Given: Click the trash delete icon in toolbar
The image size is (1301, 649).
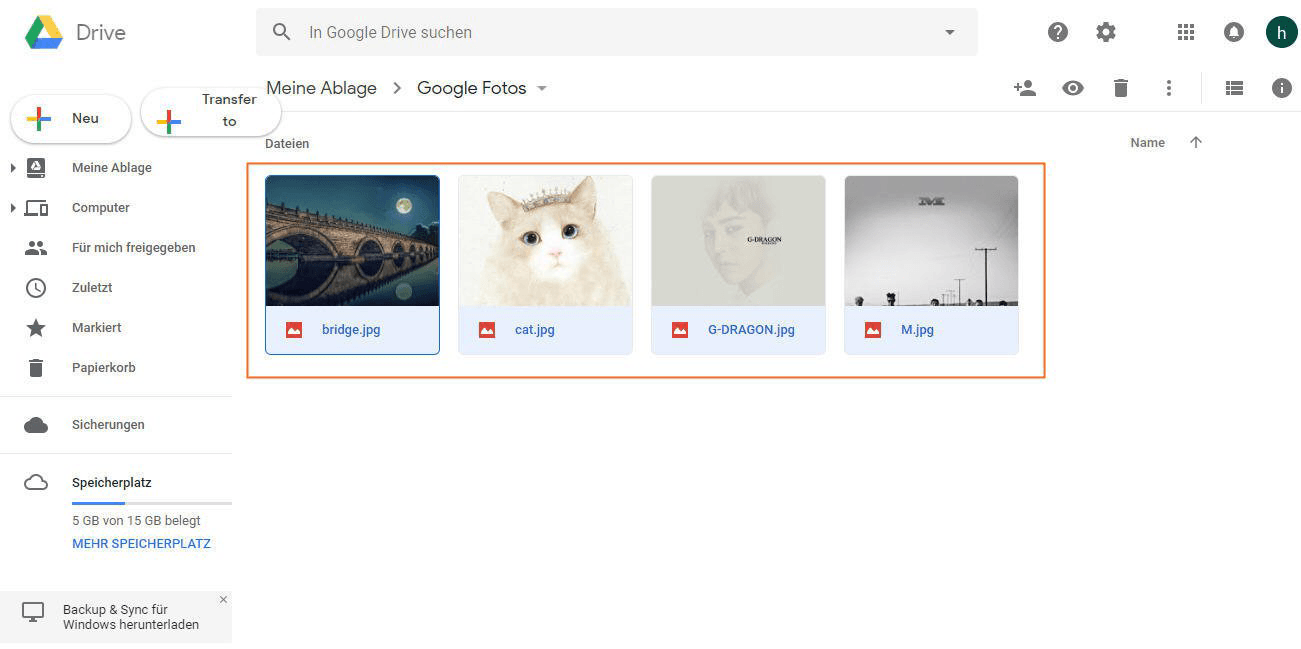Looking at the screenshot, I should (x=1121, y=88).
